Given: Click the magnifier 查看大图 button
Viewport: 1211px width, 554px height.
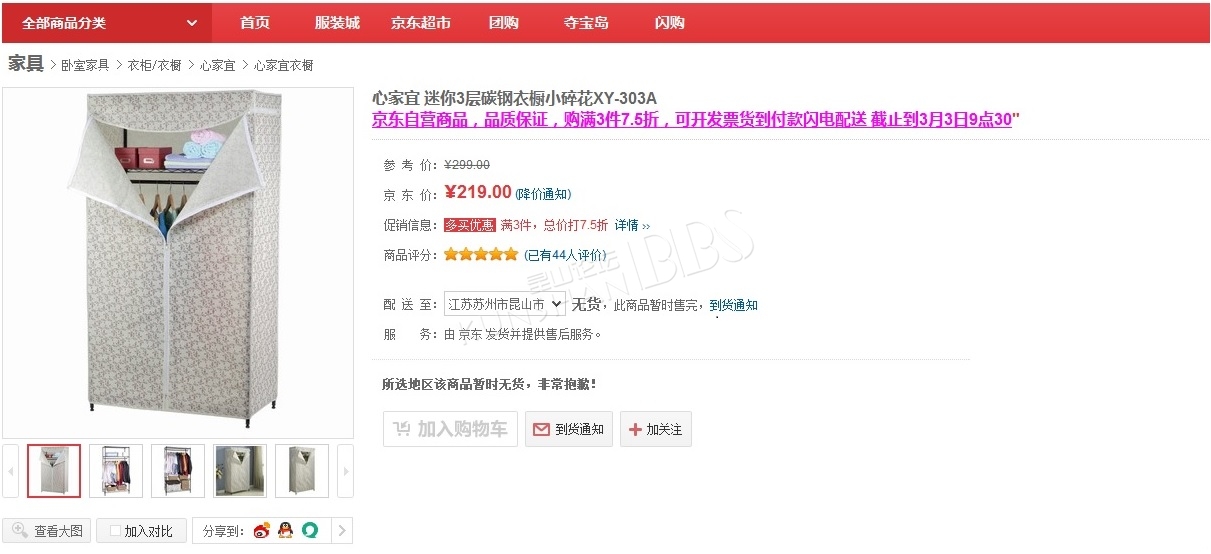Looking at the screenshot, I should pos(47,531).
